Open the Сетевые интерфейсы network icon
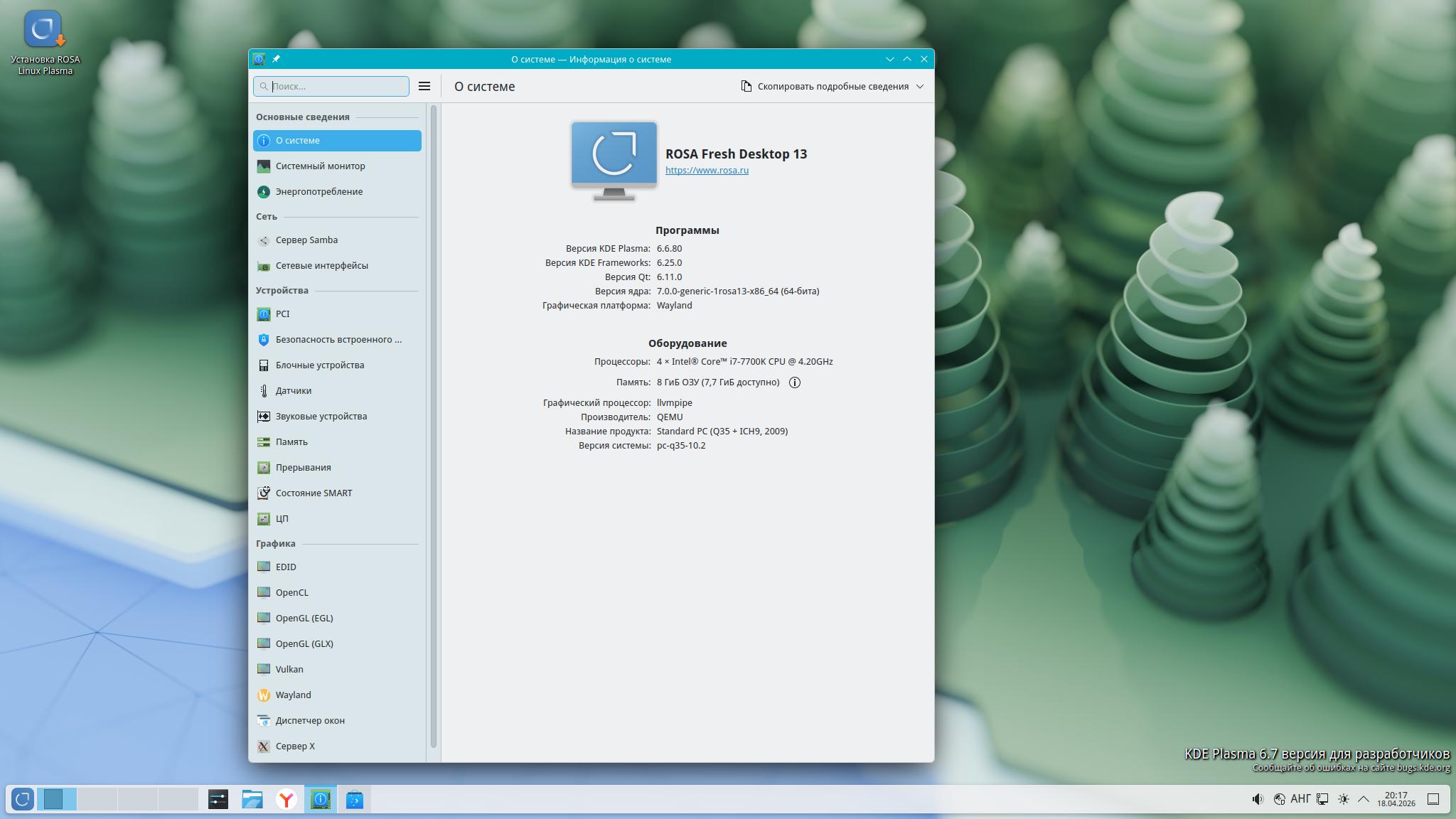This screenshot has height=819, width=1456. coord(264,265)
